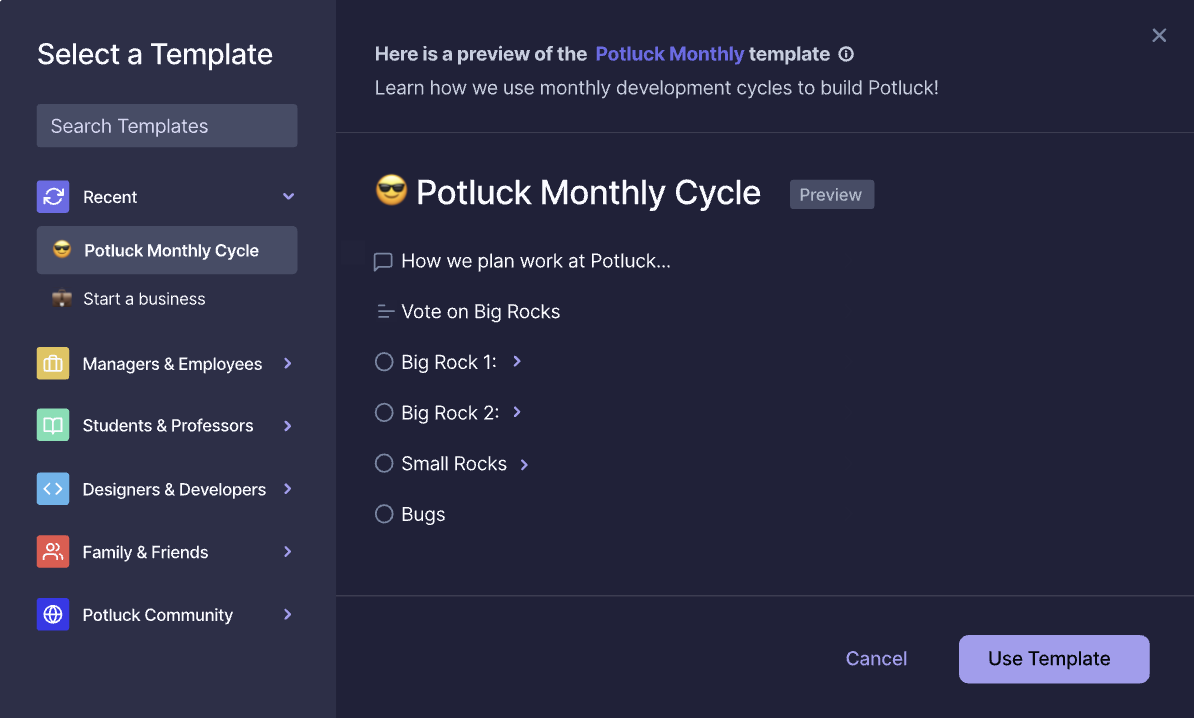Open the Recent category label
This screenshot has width=1194, height=718.
click(x=110, y=196)
